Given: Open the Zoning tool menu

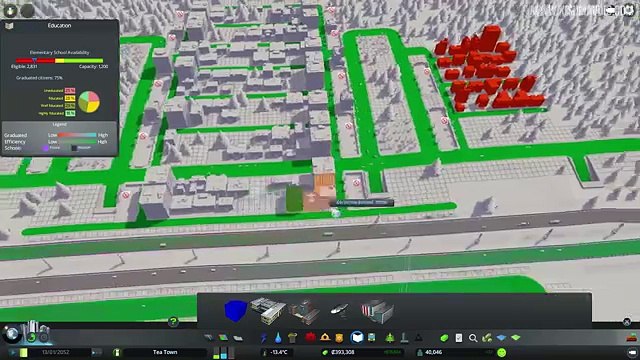Looking at the screenshot, I should (223, 338).
